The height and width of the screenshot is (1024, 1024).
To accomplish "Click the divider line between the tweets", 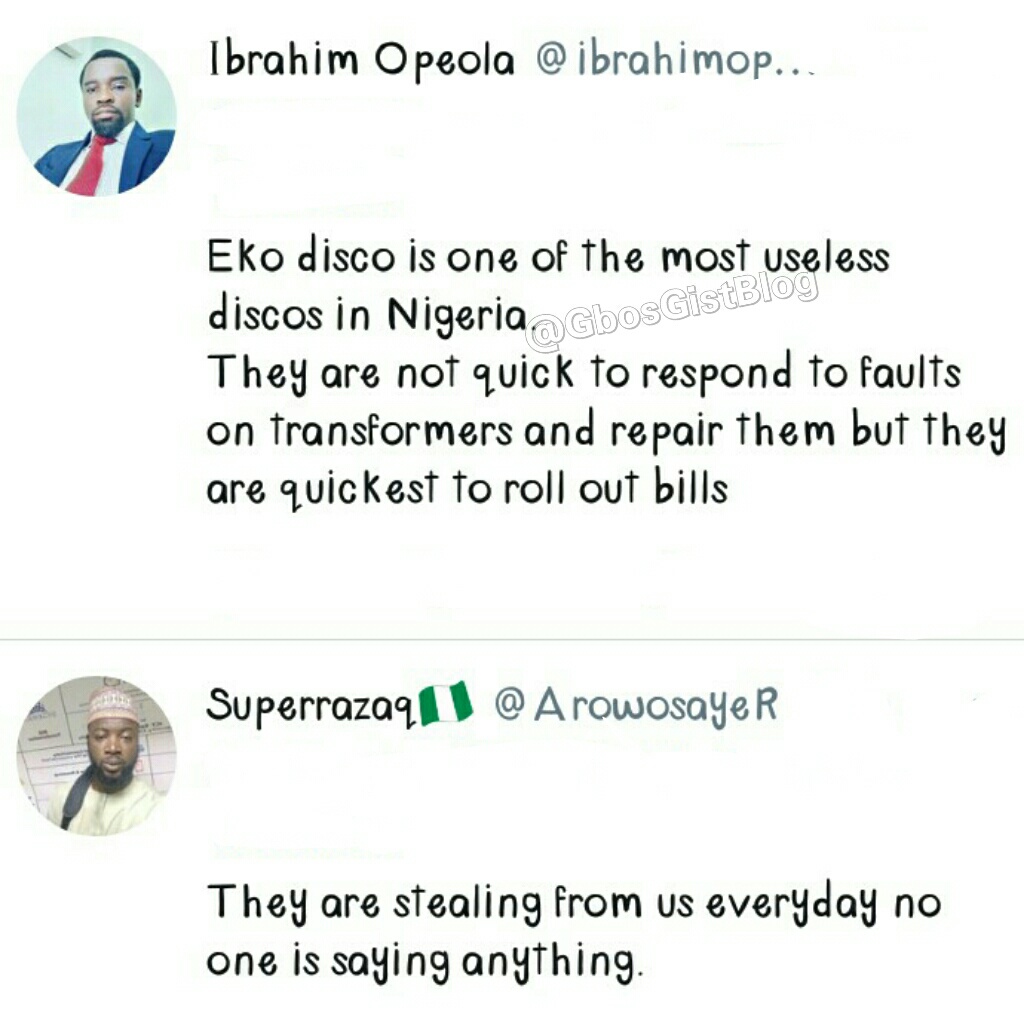I will (x=512, y=639).
